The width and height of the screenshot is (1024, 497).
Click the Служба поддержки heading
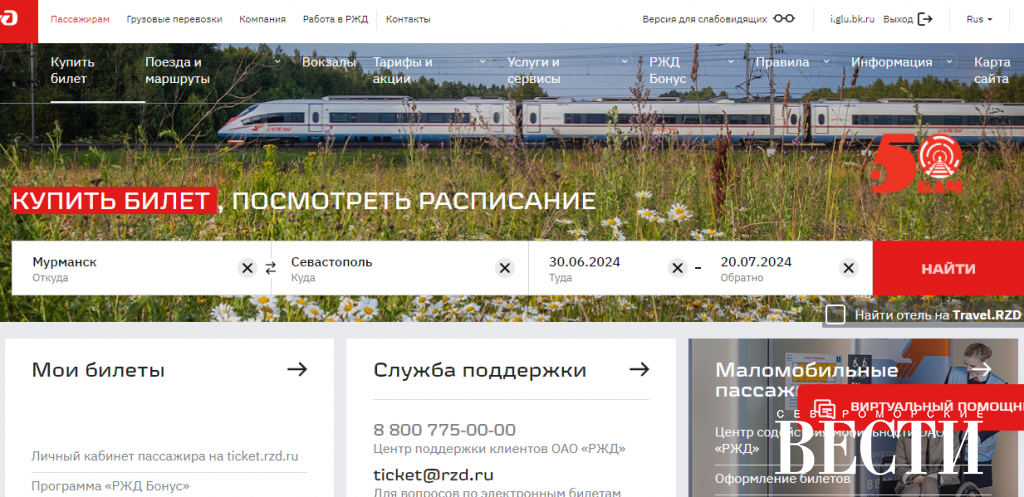click(479, 370)
